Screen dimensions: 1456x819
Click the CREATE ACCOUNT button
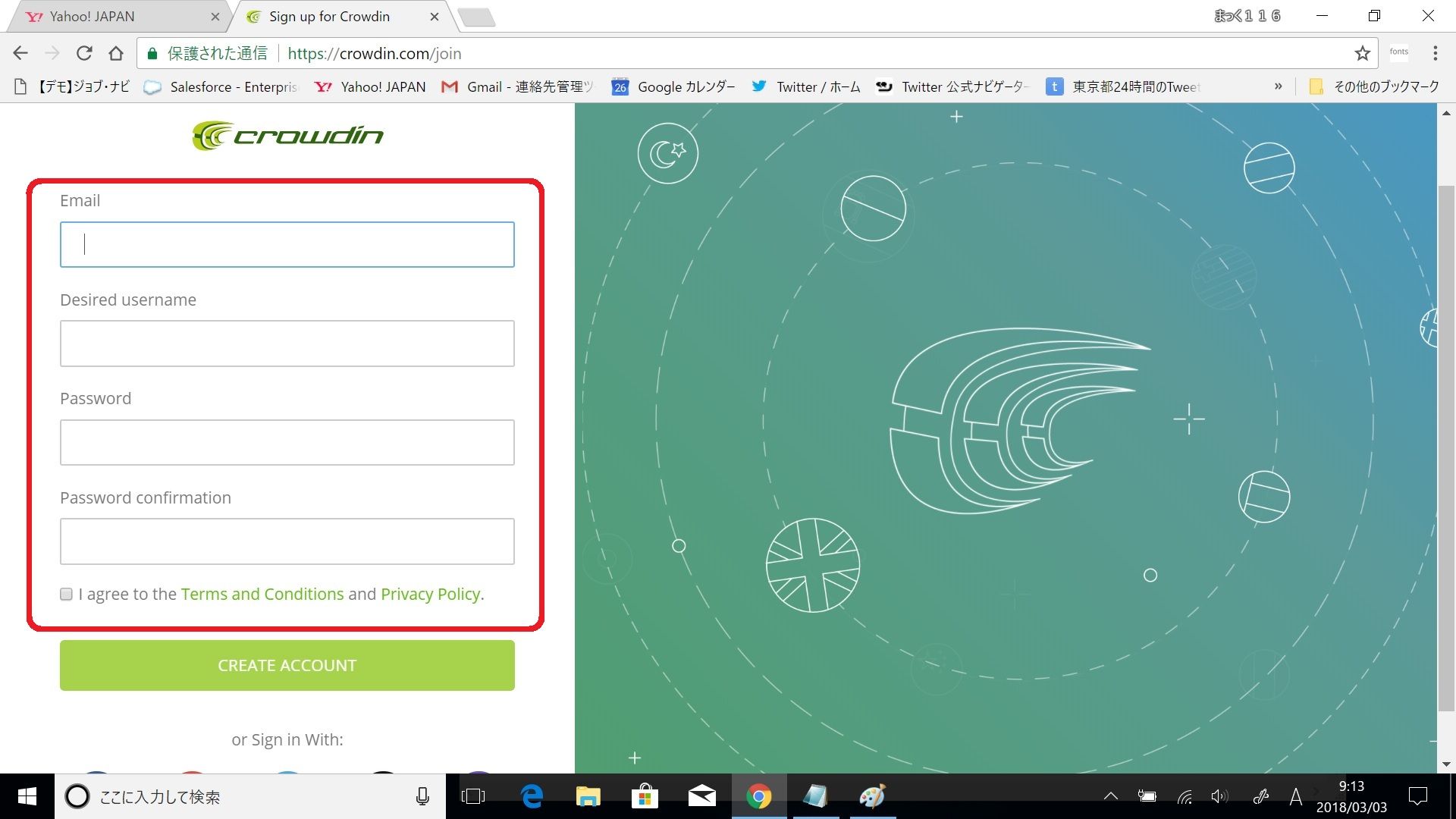click(287, 665)
